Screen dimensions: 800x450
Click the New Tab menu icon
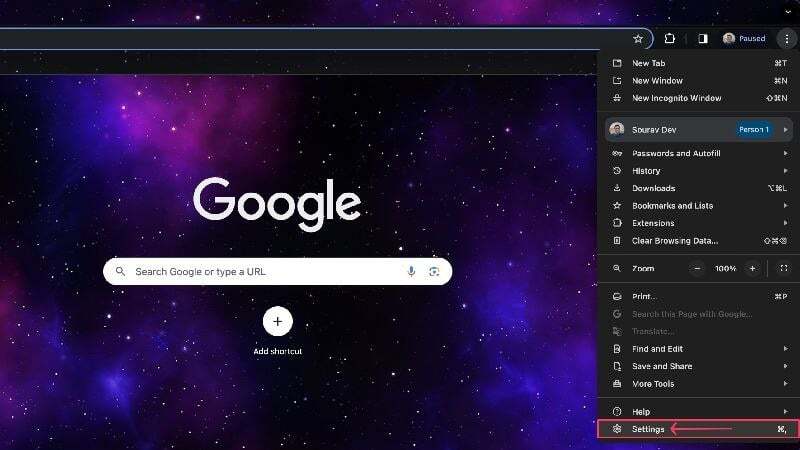point(617,63)
